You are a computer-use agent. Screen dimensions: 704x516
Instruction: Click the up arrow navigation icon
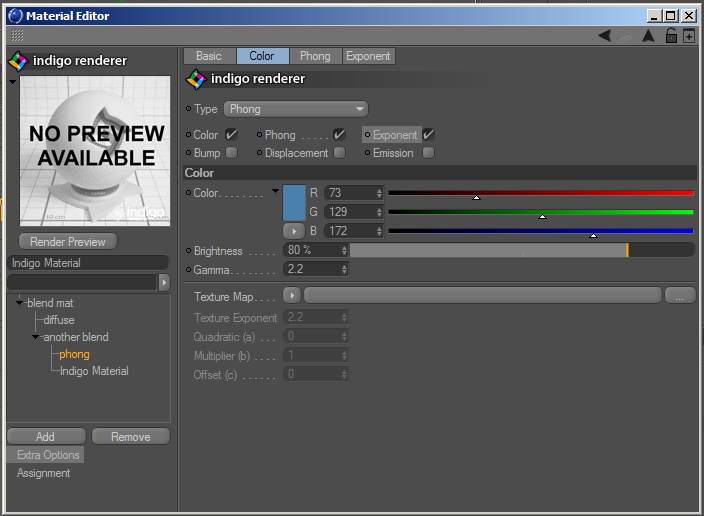pos(648,35)
